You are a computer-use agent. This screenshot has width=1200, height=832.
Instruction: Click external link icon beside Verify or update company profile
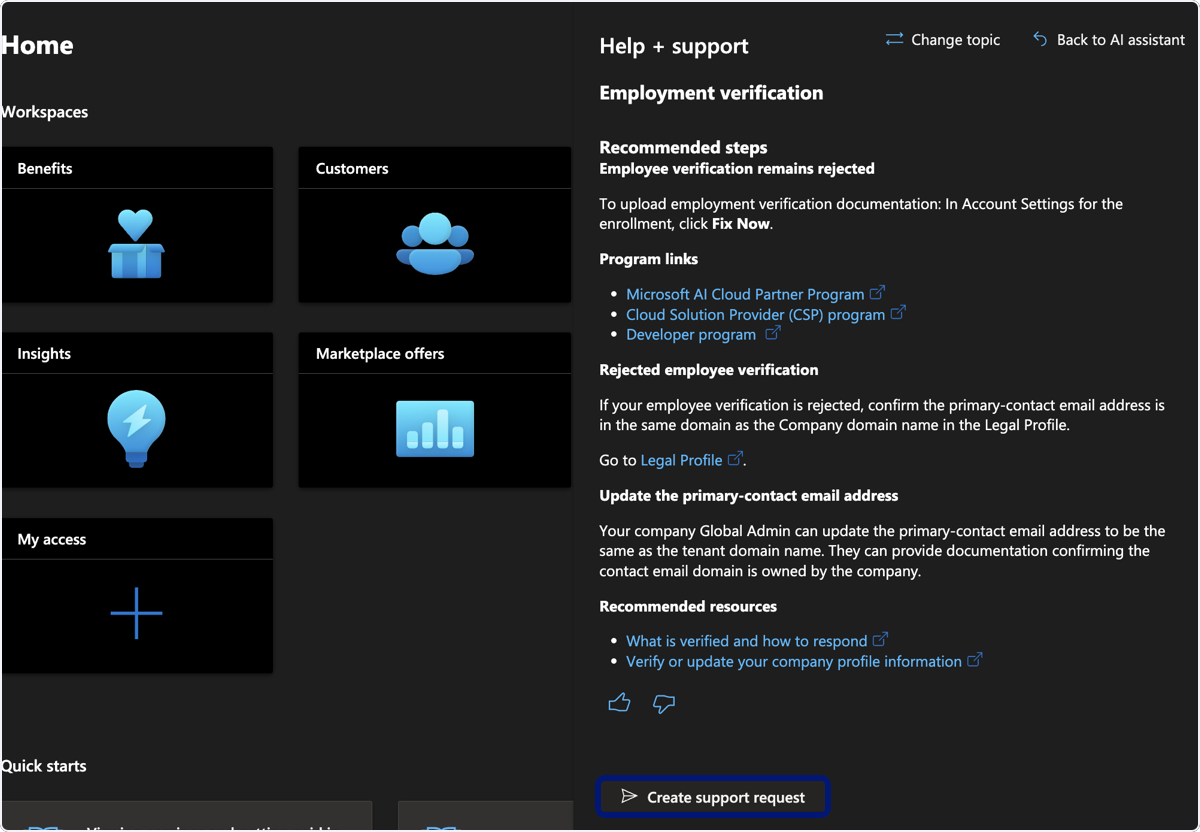point(975,660)
